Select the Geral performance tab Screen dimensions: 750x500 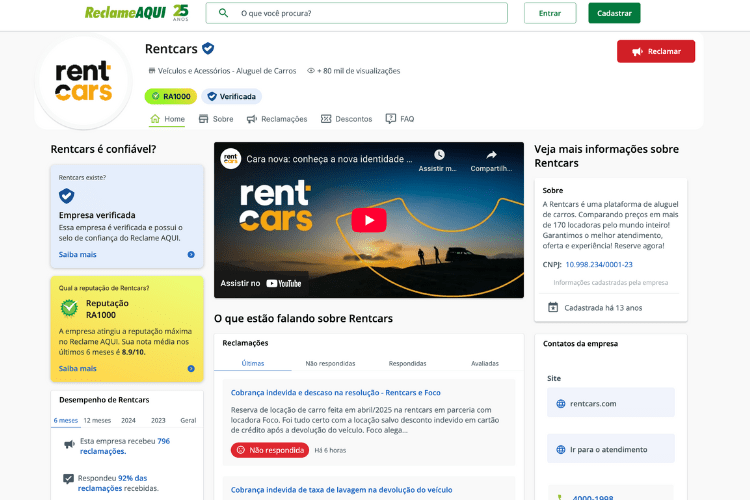[188, 420]
